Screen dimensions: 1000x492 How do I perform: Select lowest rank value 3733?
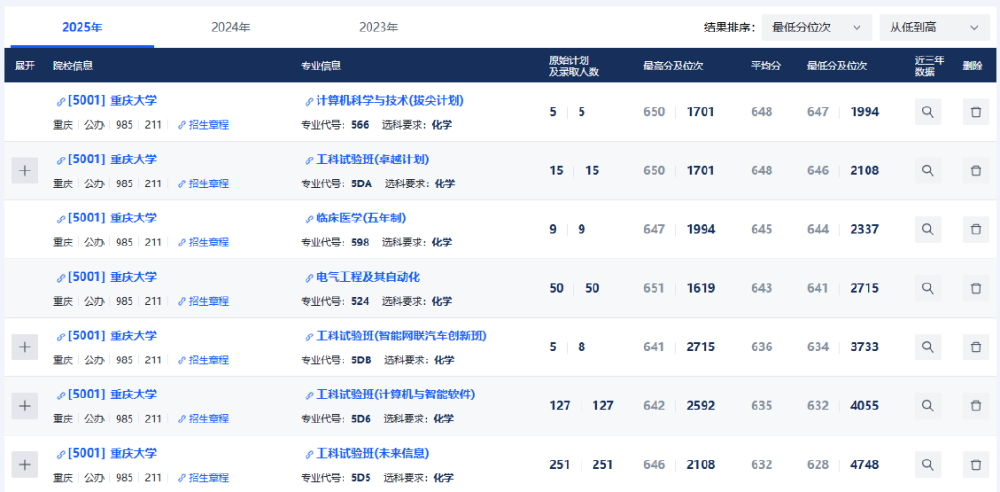[865, 347]
